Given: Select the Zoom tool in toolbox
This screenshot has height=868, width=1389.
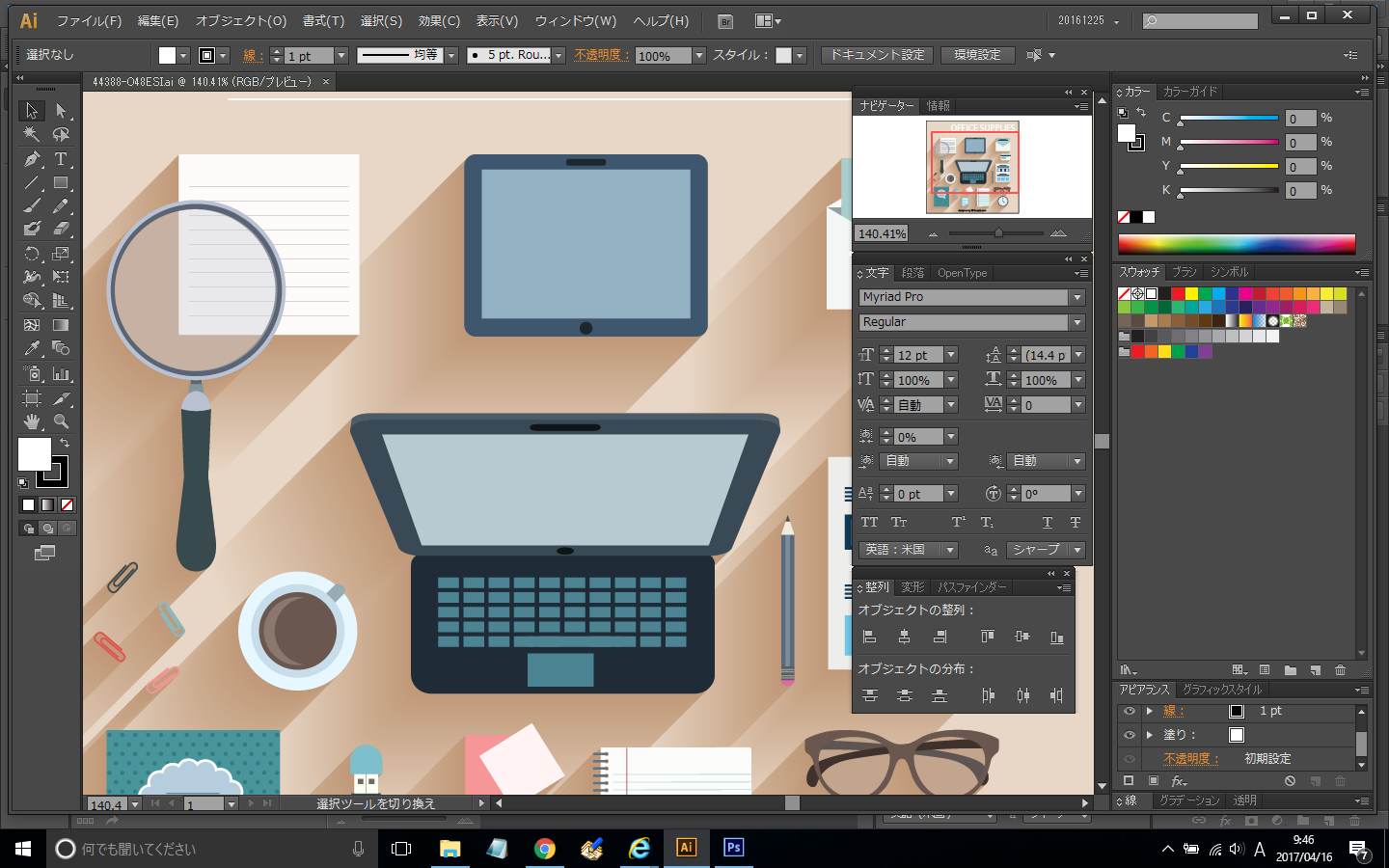Looking at the screenshot, I should (61, 421).
